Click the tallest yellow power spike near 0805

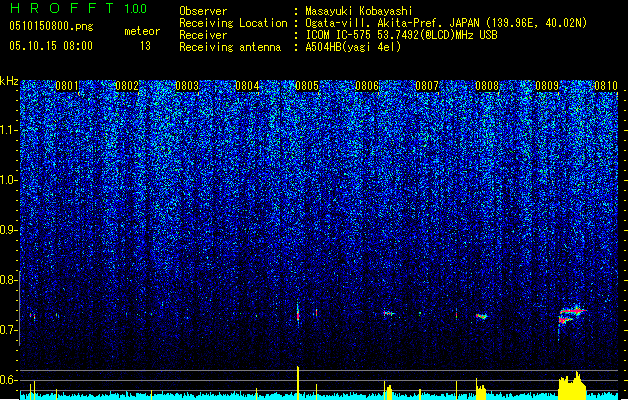coord(298,382)
